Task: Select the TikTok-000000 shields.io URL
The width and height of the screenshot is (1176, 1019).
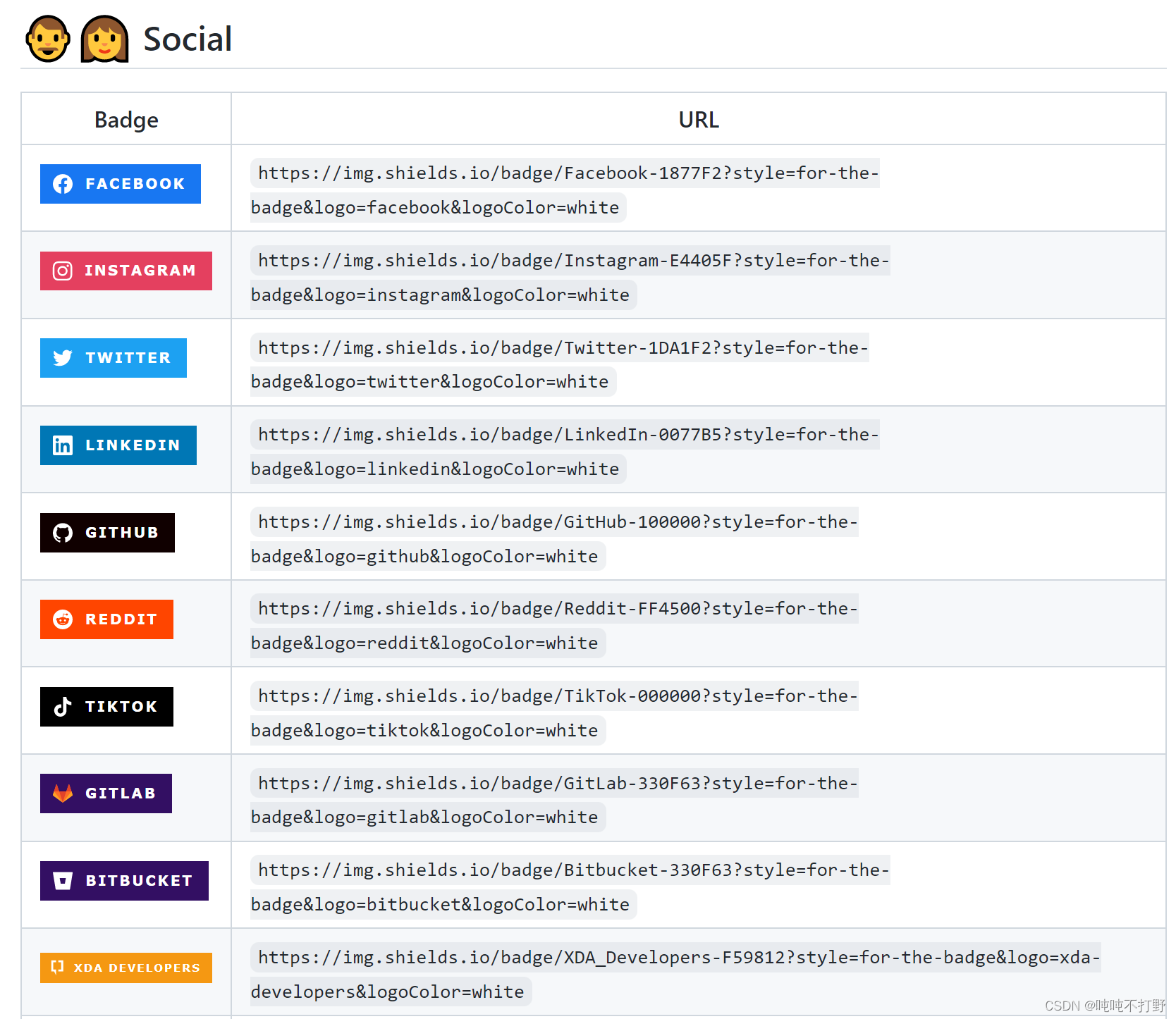Action: click(554, 713)
